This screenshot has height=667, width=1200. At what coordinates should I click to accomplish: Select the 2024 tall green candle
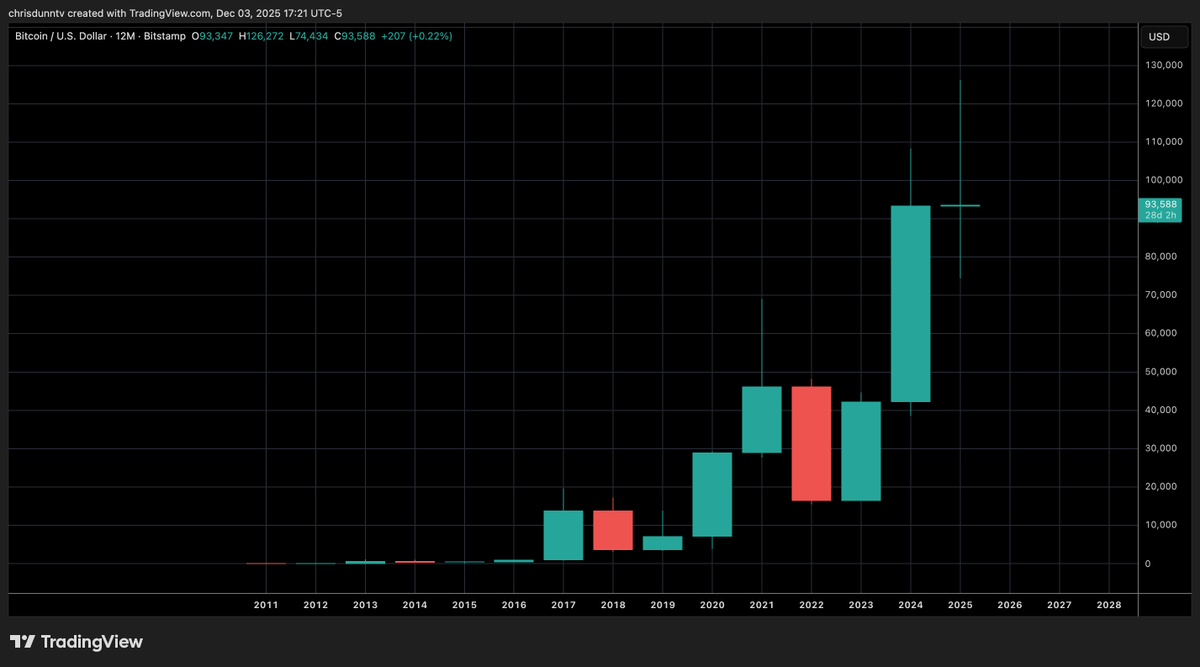coord(910,304)
